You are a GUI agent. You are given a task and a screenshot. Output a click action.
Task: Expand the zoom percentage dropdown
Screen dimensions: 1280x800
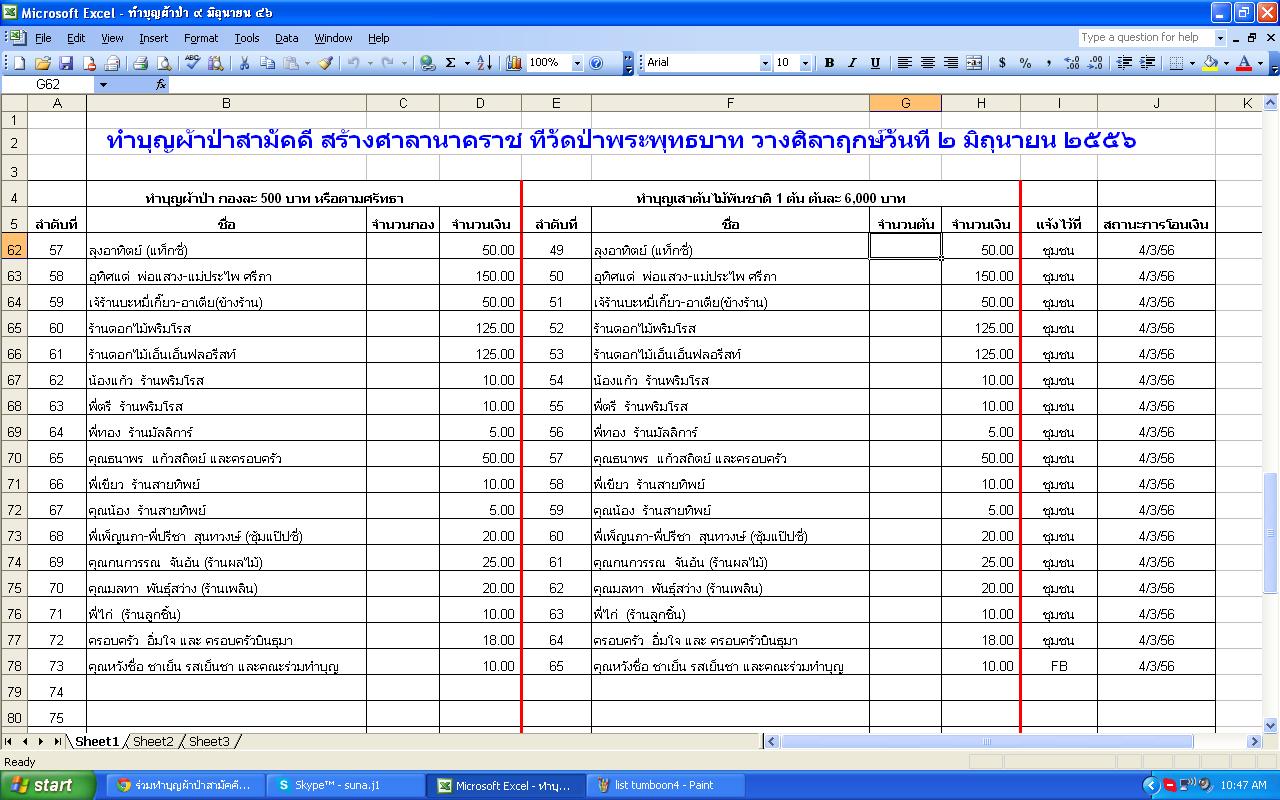(x=577, y=63)
